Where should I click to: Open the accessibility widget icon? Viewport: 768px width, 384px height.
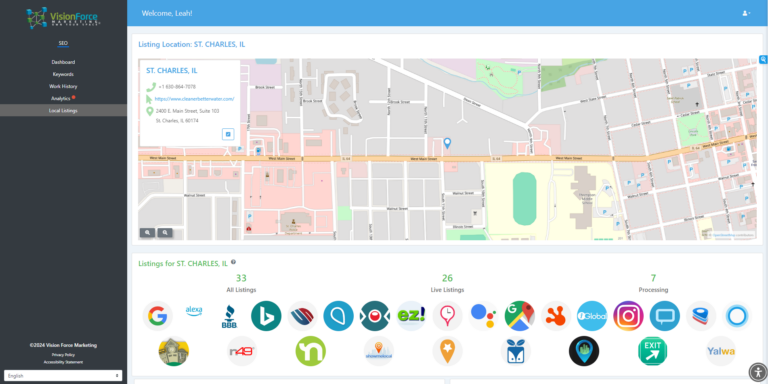(757, 372)
